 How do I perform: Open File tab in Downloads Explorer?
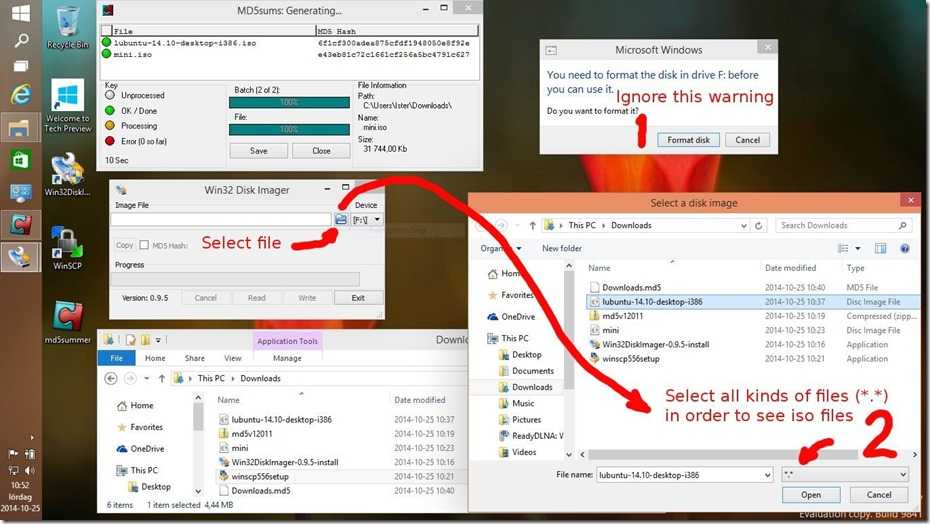[x=116, y=358]
